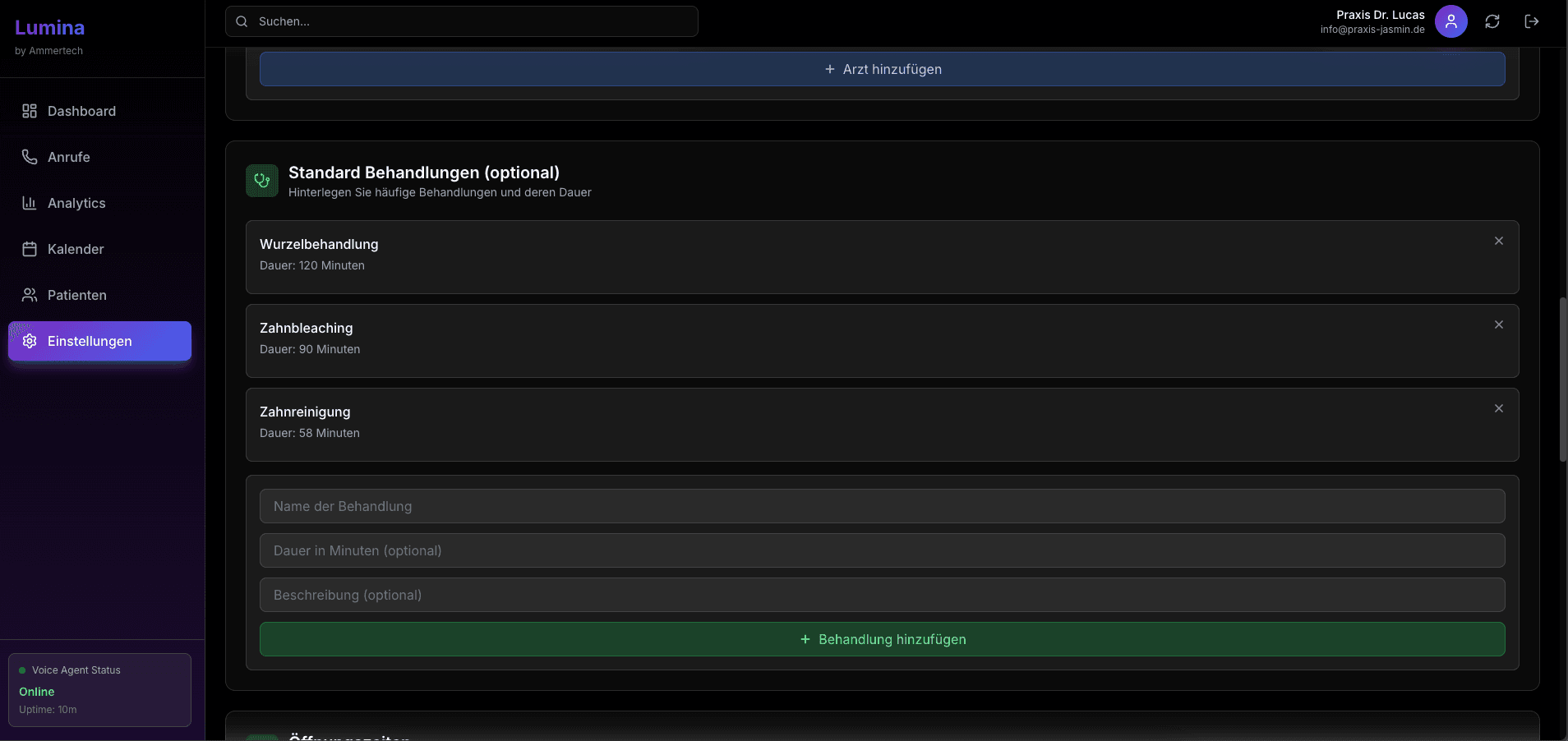1568x741 pixels.
Task: Click the refresh icon in top bar
Action: tap(1492, 21)
